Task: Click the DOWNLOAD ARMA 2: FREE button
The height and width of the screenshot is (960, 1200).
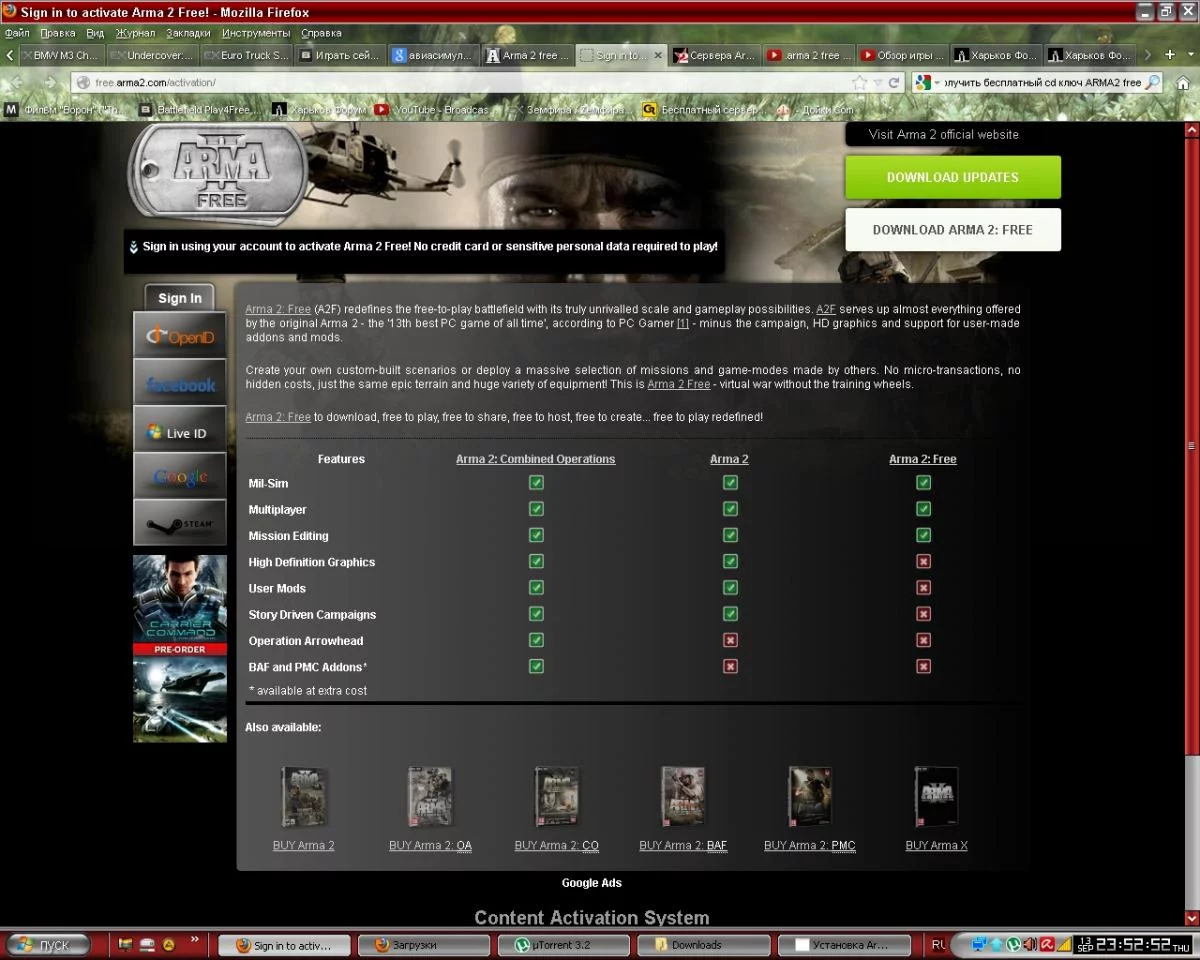Action: [953, 229]
